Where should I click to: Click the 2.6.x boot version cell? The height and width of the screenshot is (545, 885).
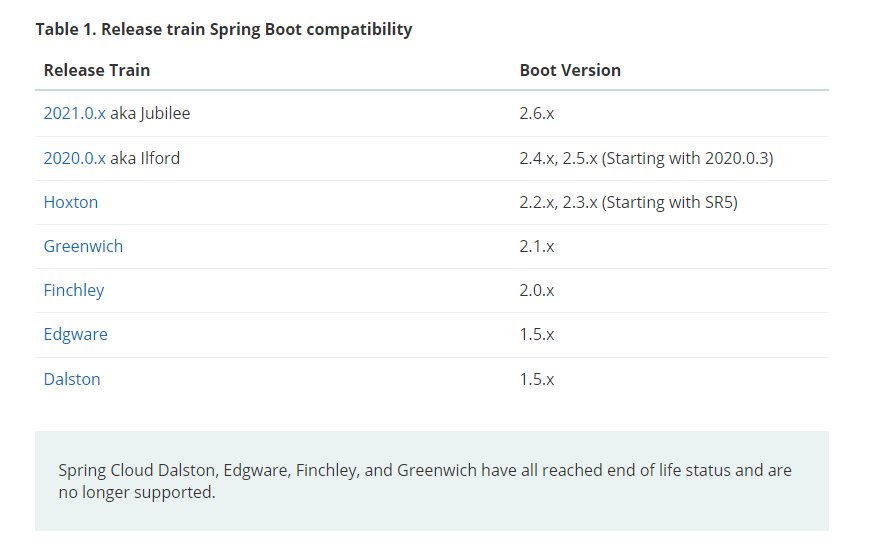click(537, 114)
